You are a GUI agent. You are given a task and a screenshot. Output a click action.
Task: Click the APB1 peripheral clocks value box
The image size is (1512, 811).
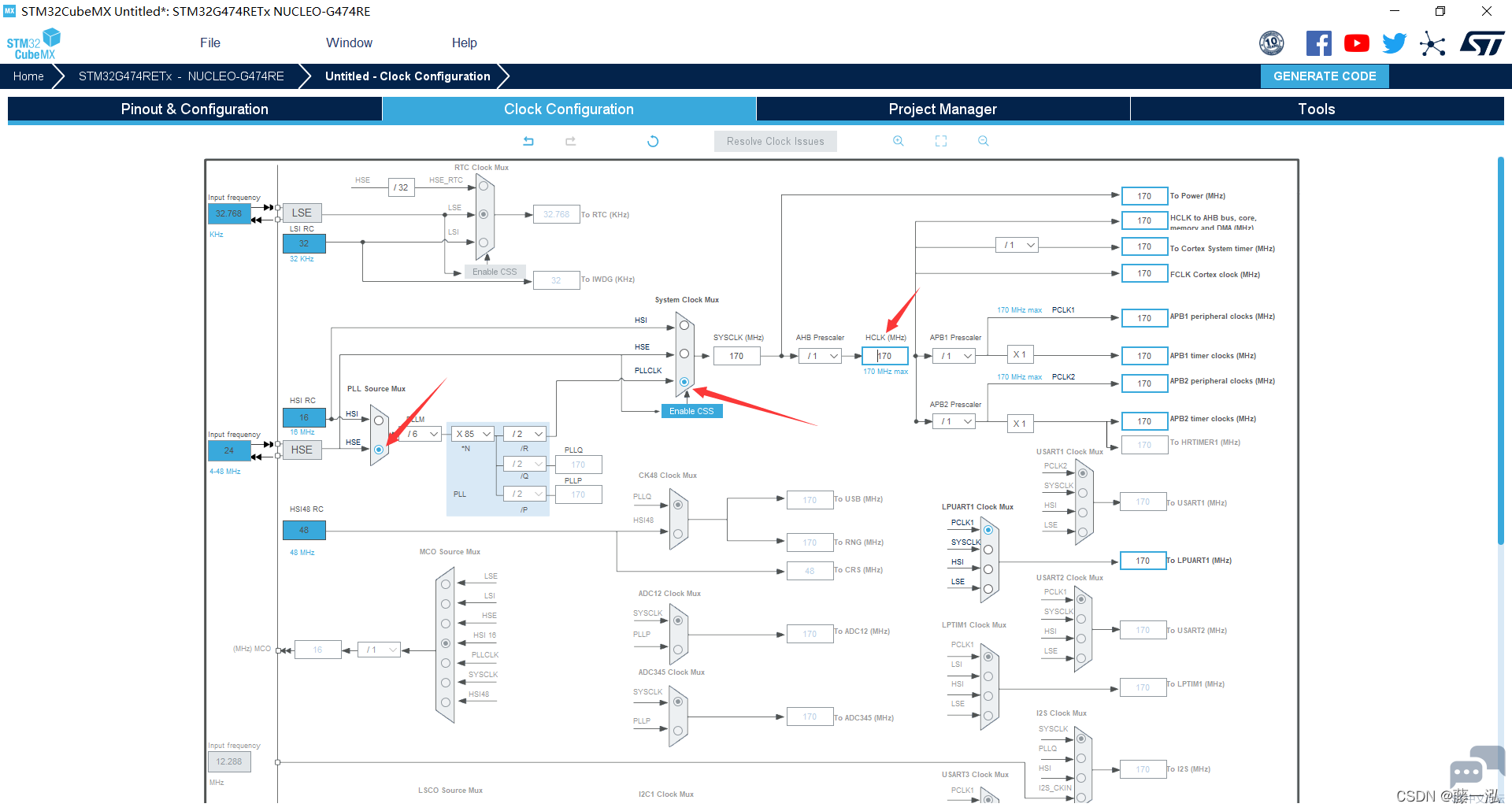(x=1144, y=318)
